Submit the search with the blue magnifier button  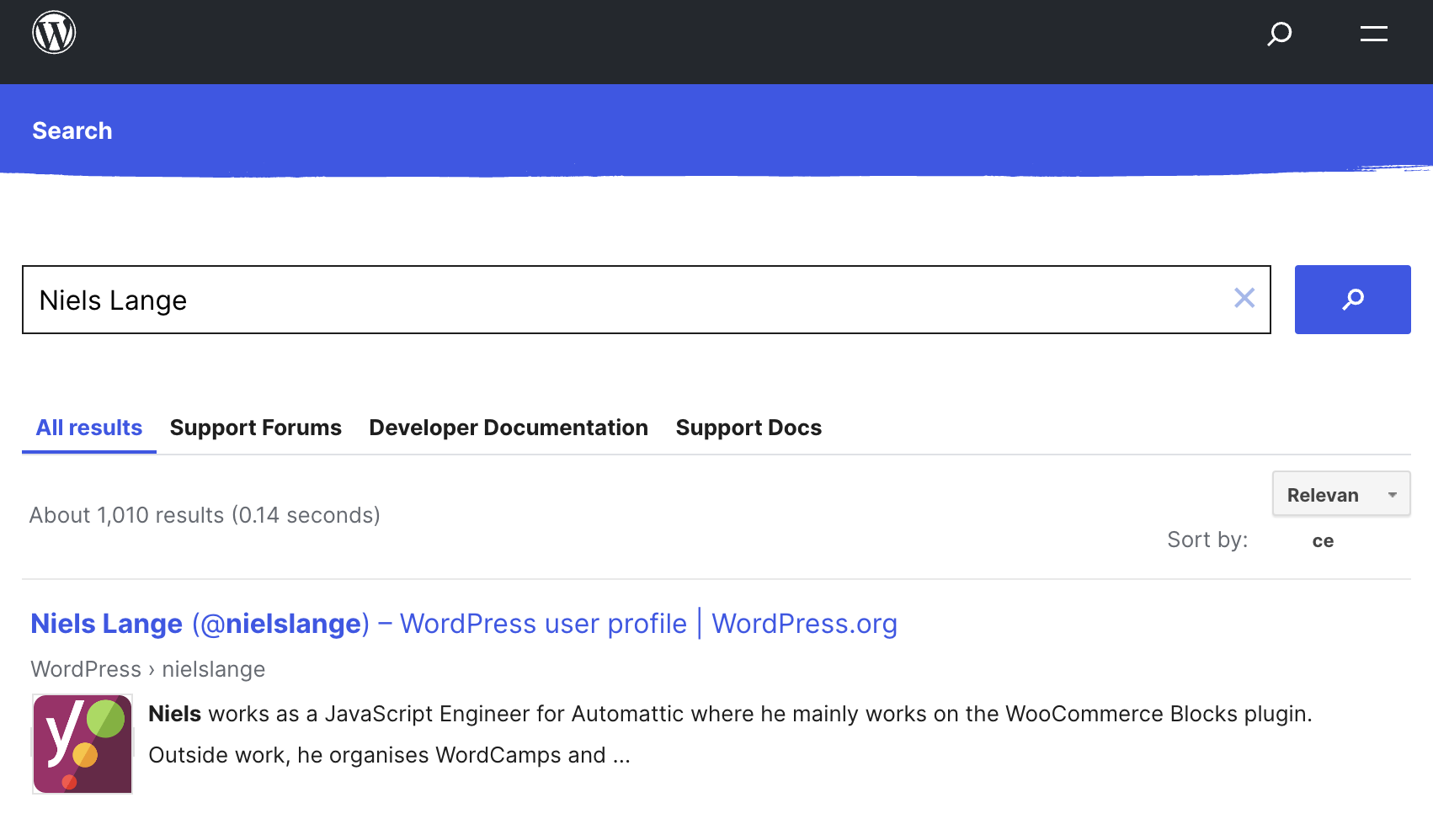[x=1352, y=299]
